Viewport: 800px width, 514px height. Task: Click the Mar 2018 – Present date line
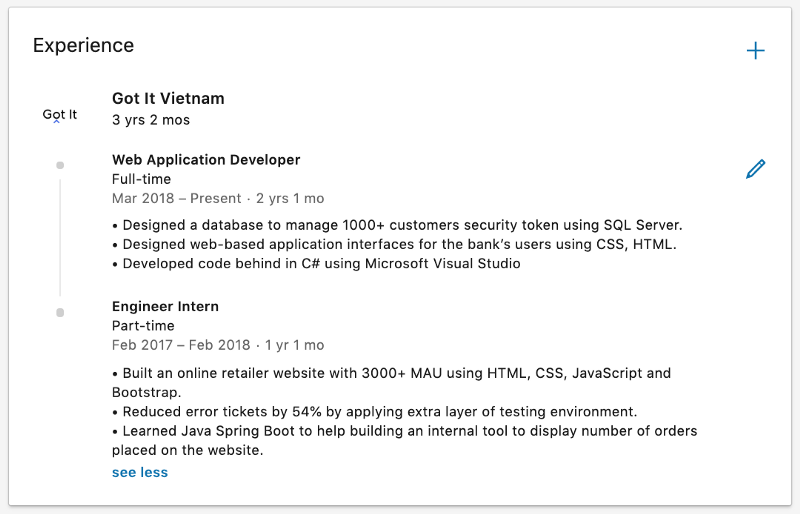[218, 198]
